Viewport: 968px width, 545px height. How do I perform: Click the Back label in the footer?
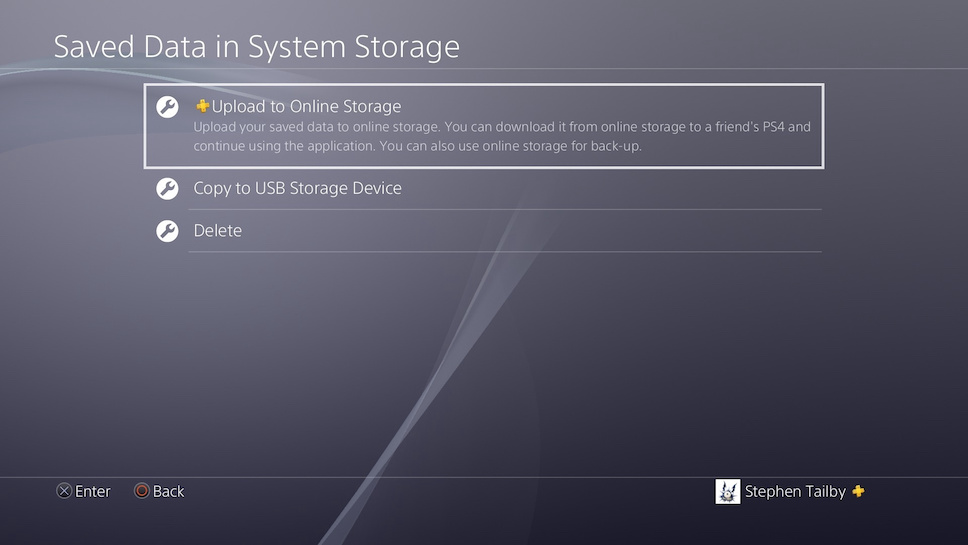point(168,491)
